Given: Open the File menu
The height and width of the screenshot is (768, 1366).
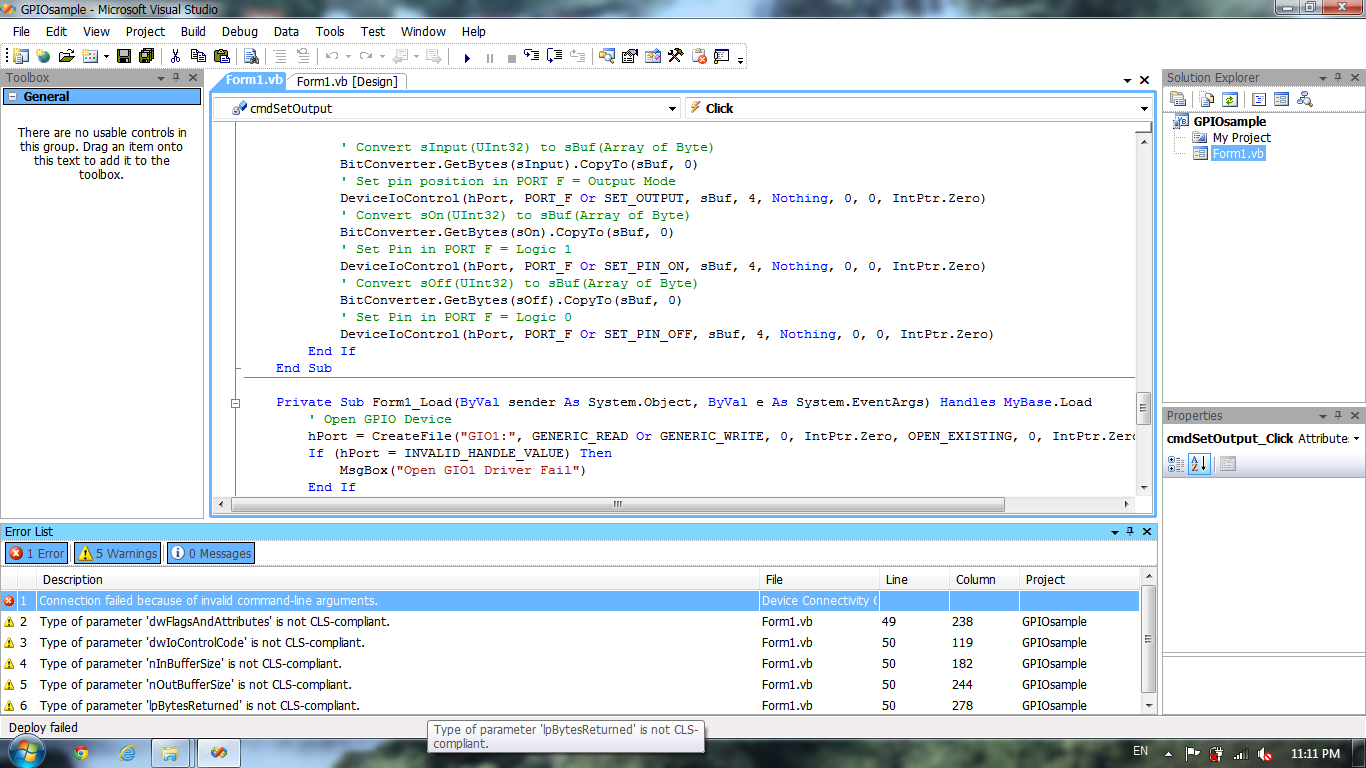Looking at the screenshot, I should point(21,32).
